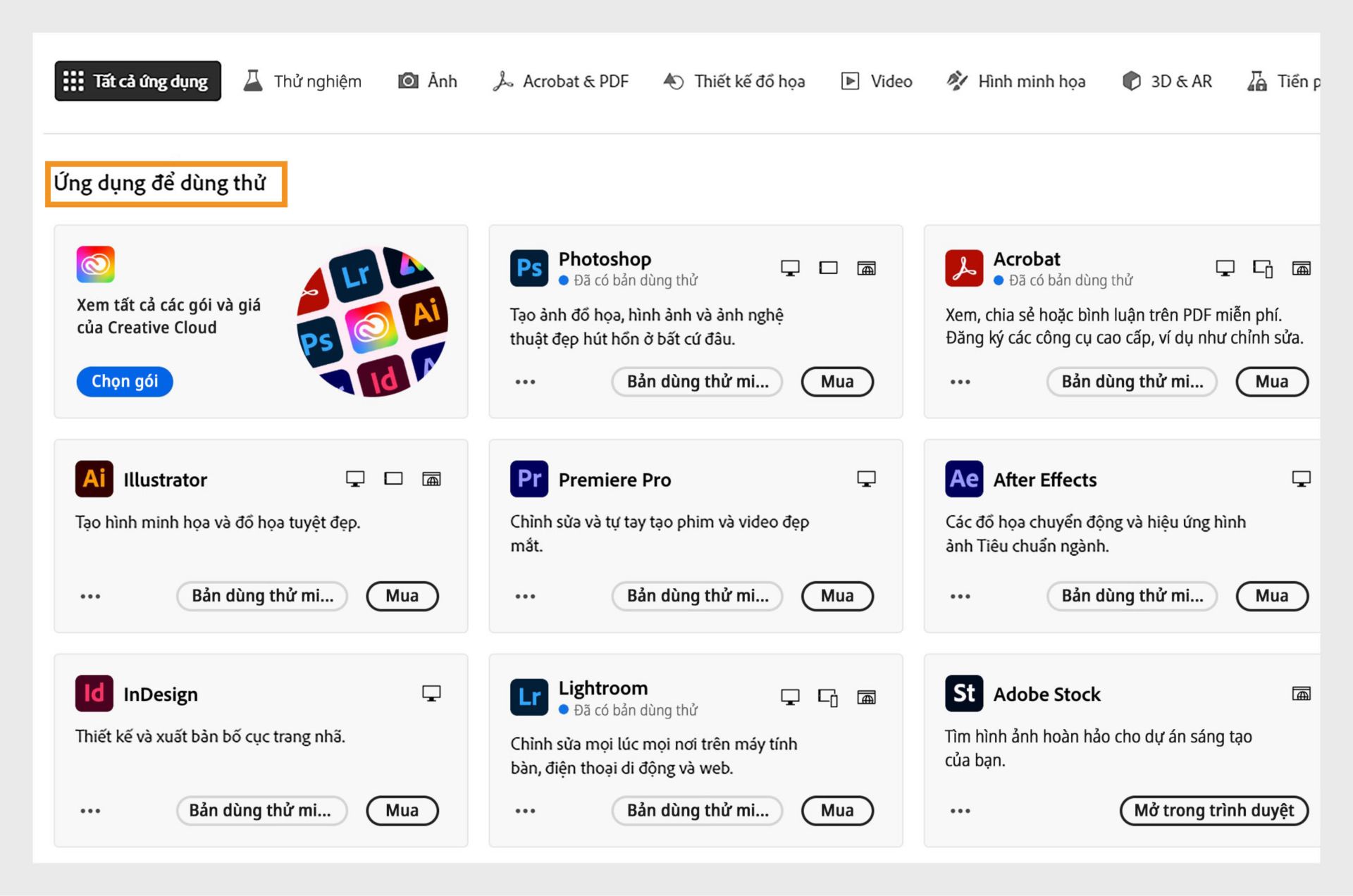The image size is (1353, 896).
Task: Click Mua button for Premiere Pro
Action: [837, 596]
